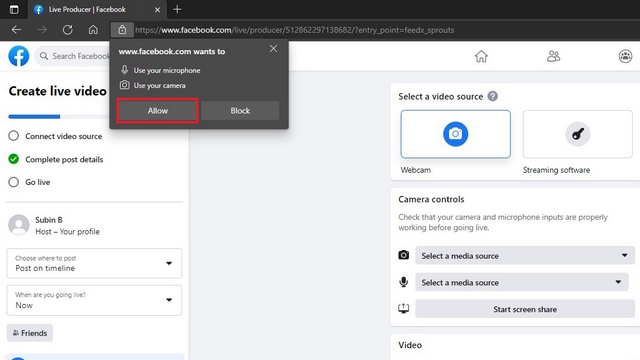Click the camera icon in Camera controls

click(x=404, y=255)
